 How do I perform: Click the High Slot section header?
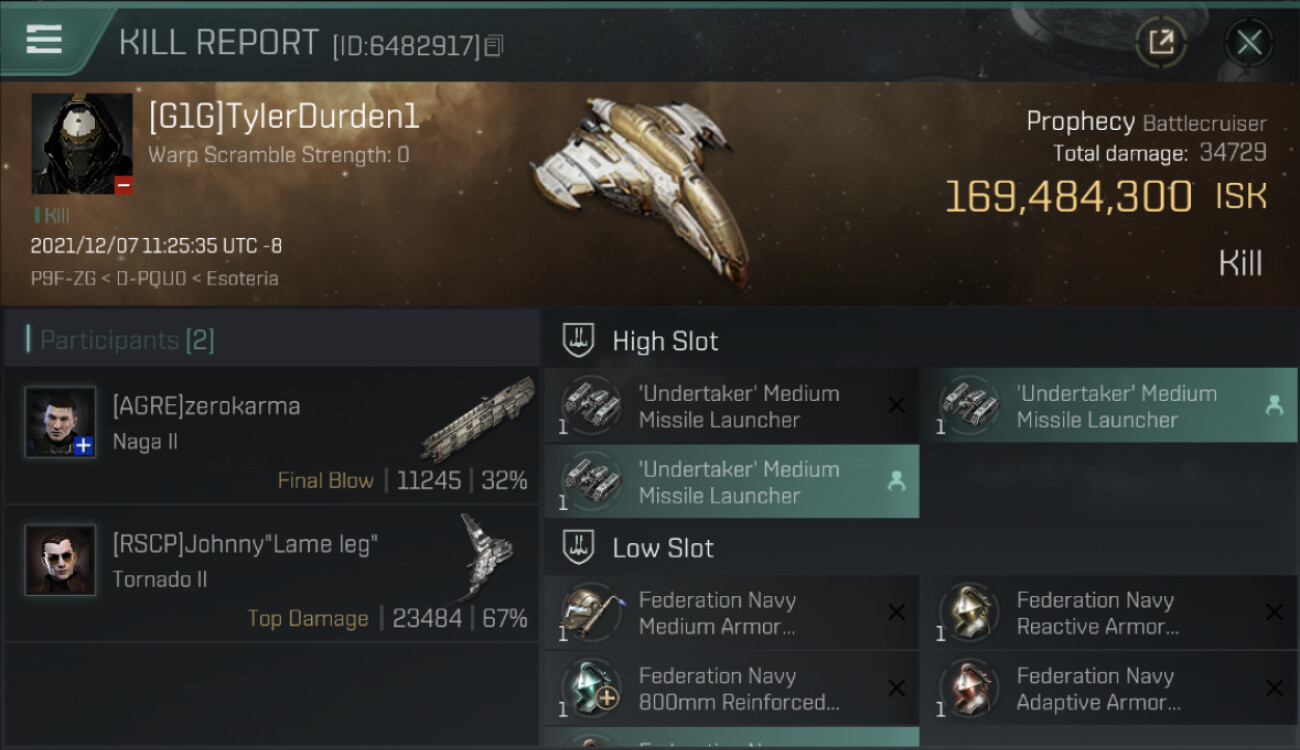665,341
